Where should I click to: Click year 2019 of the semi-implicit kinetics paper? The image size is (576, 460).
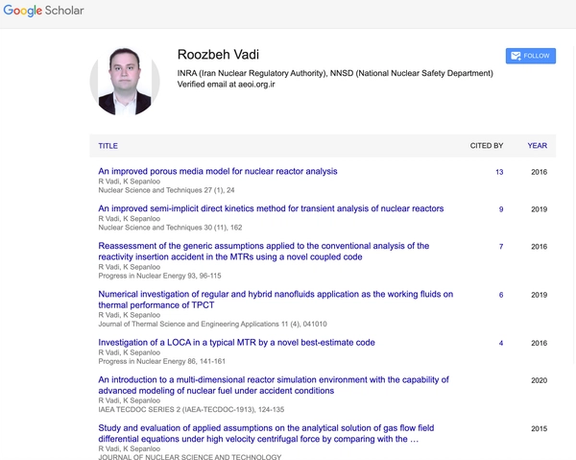[539, 209]
